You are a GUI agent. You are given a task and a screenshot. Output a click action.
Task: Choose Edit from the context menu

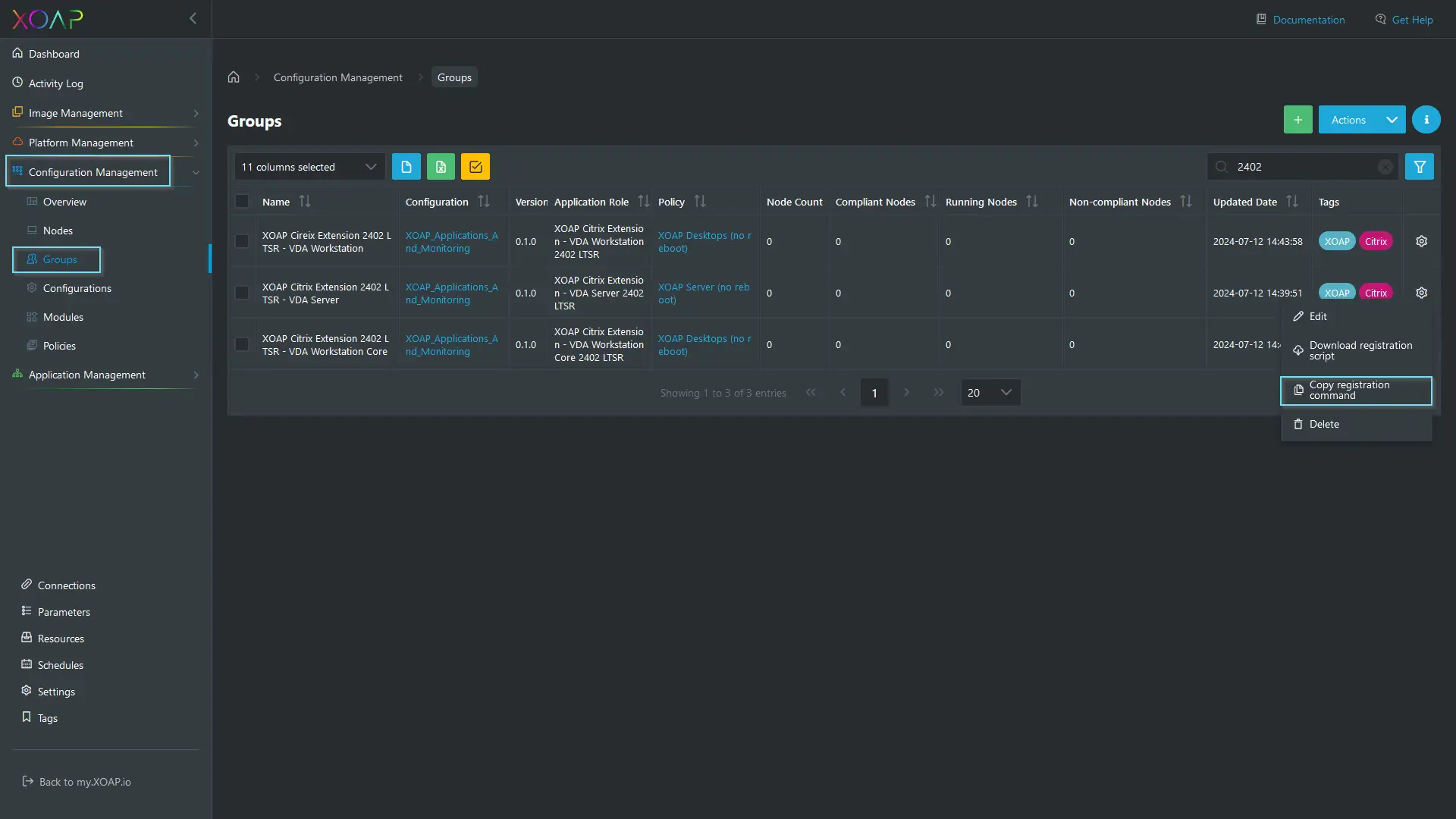click(1356, 316)
